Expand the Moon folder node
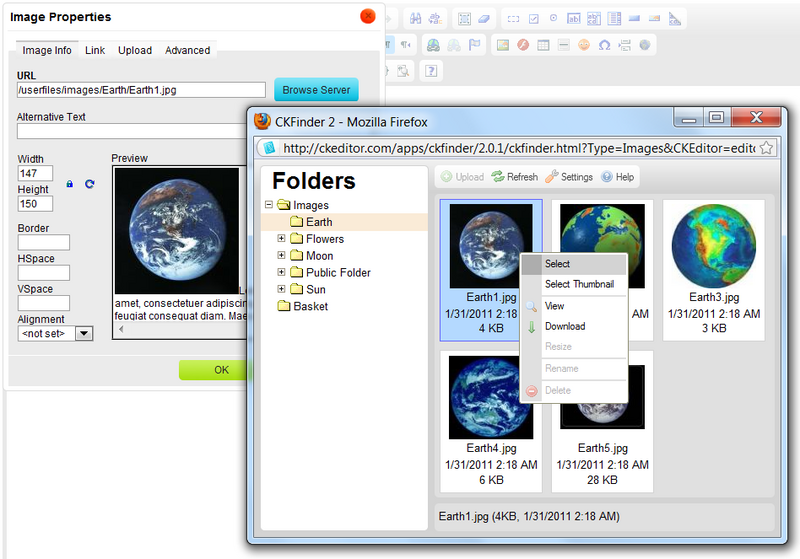 coord(281,255)
